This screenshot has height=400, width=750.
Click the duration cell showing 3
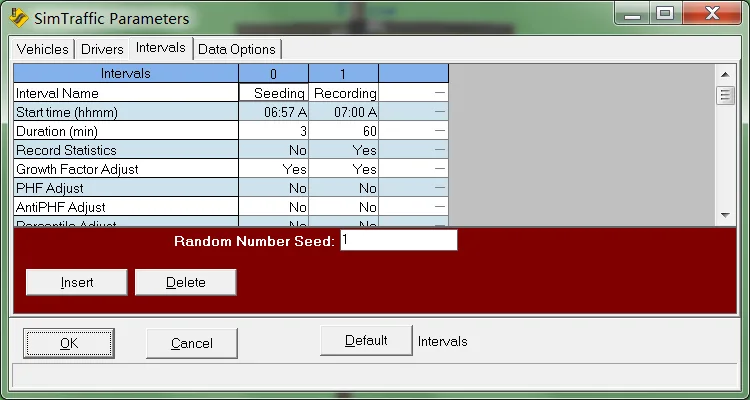(x=274, y=131)
